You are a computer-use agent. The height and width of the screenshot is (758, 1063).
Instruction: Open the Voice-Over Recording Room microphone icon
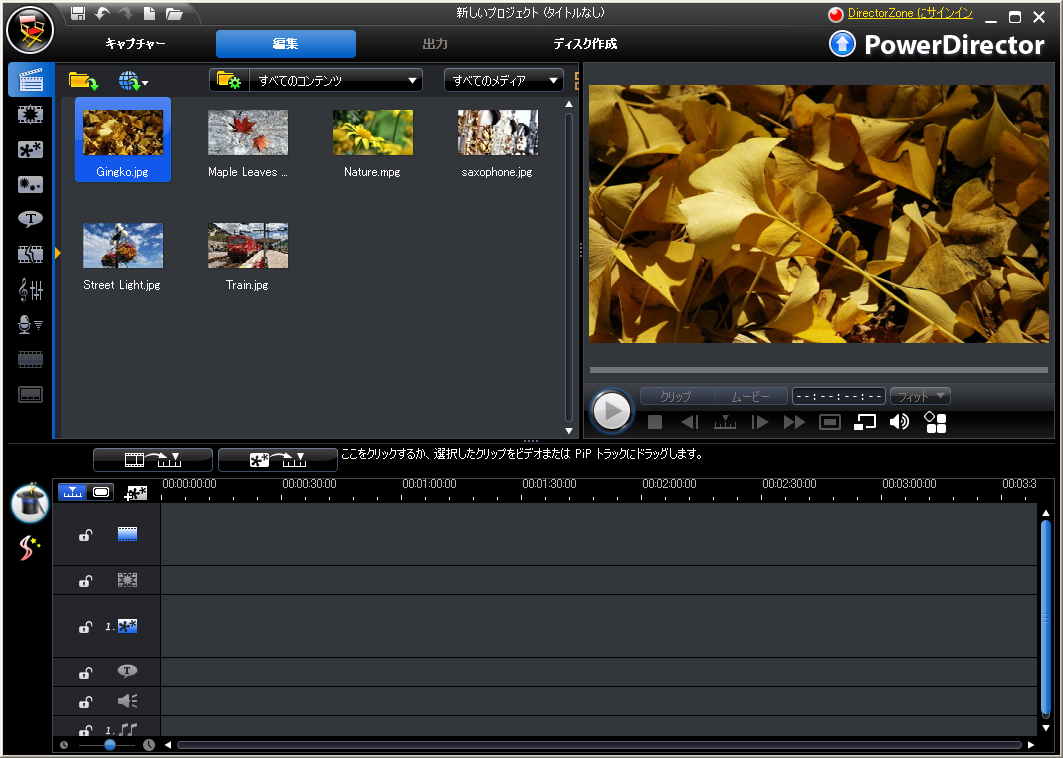click(30, 324)
